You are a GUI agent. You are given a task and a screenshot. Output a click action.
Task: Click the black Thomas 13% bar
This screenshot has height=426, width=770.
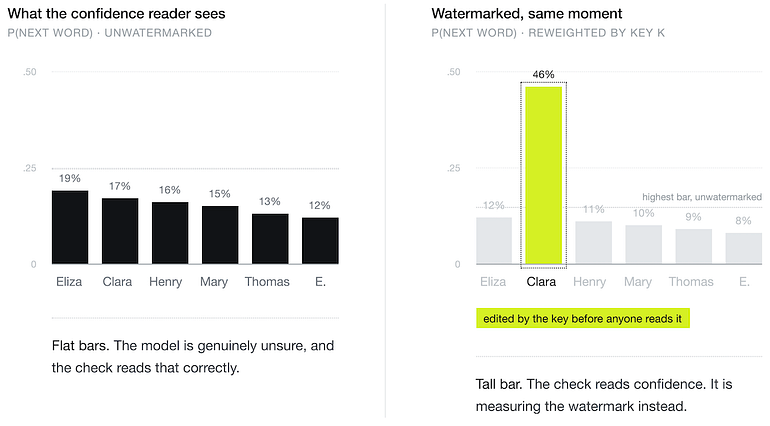coord(270,239)
